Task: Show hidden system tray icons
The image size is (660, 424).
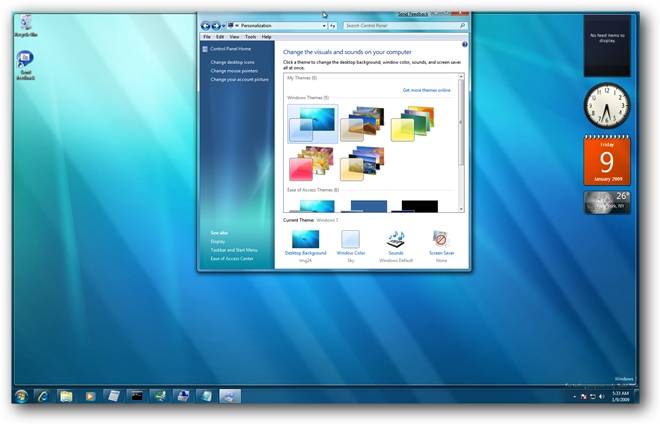Action: [x=574, y=397]
